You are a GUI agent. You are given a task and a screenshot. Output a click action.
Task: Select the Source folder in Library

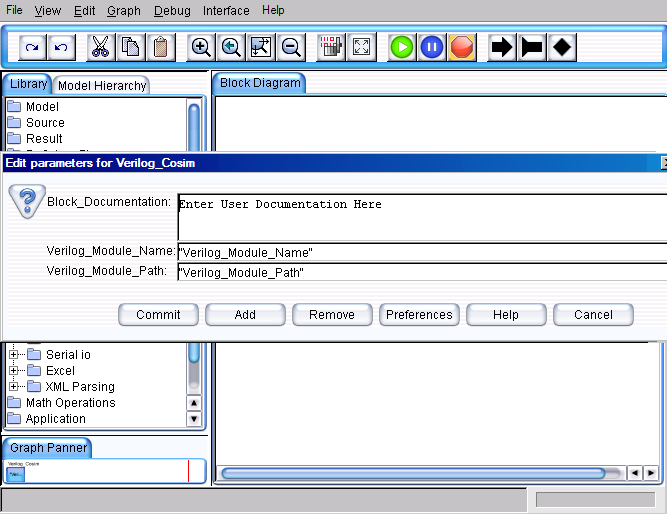pos(36,123)
